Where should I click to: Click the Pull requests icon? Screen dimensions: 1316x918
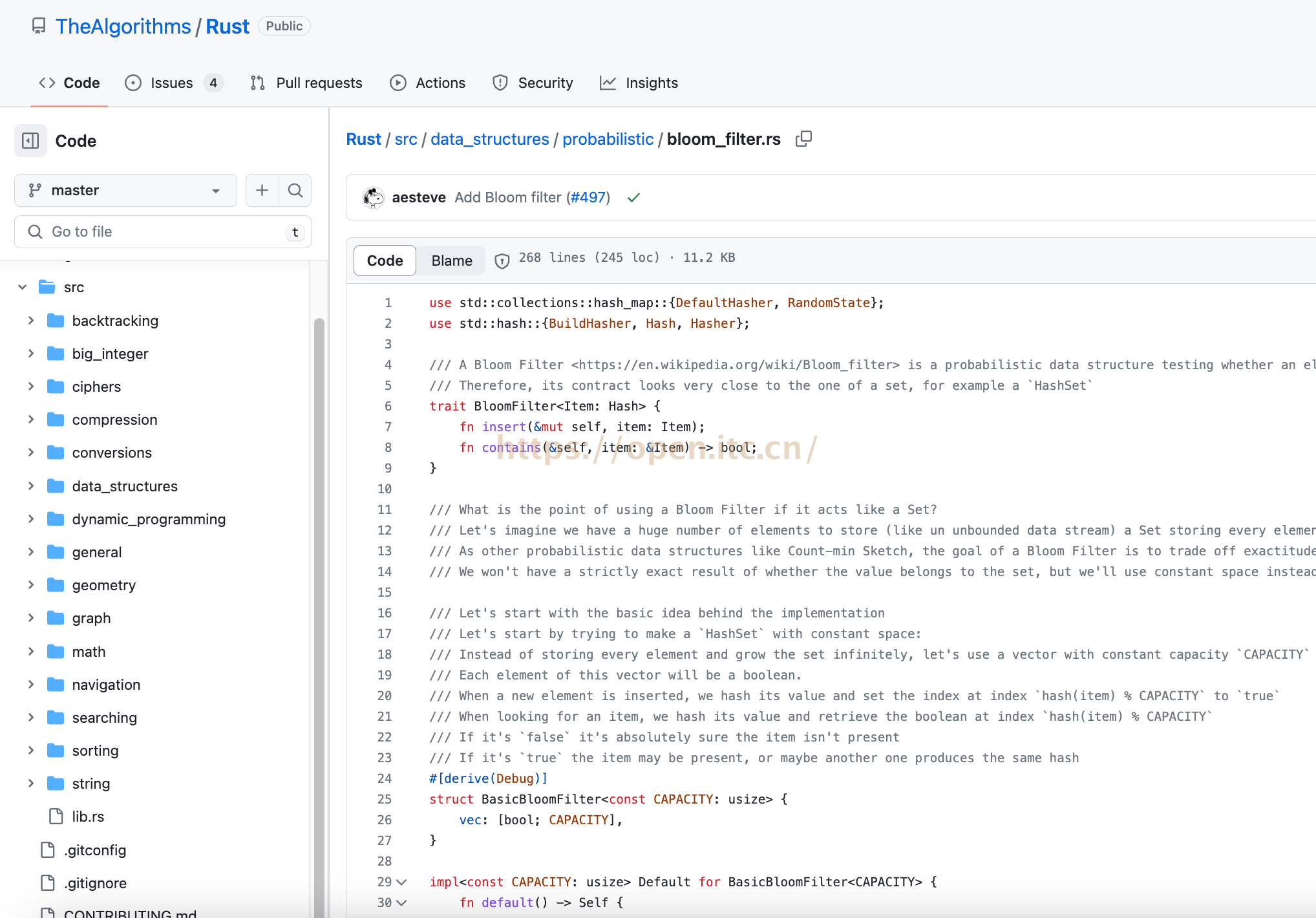pos(258,83)
